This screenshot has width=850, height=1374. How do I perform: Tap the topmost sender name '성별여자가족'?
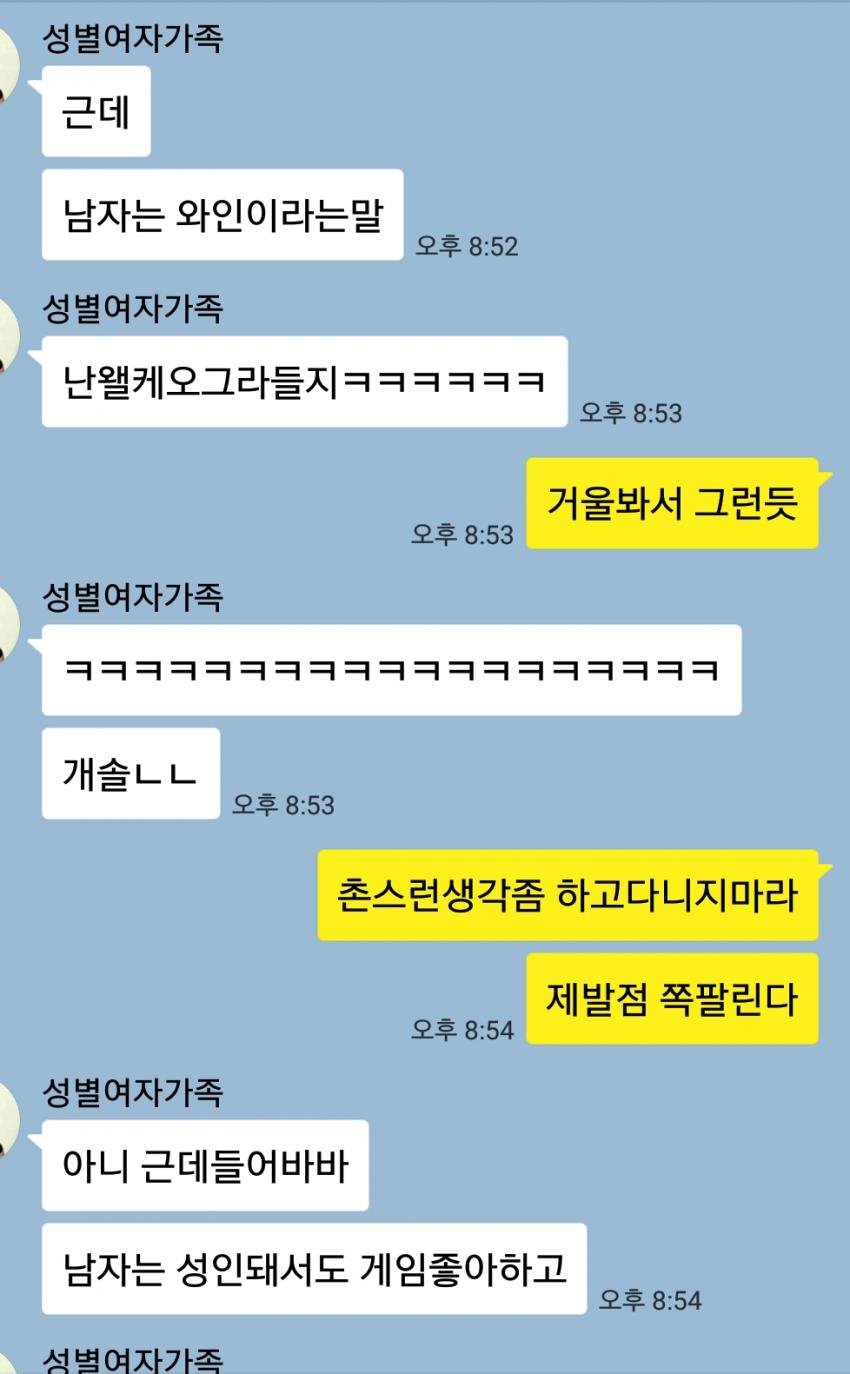click(x=132, y=38)
